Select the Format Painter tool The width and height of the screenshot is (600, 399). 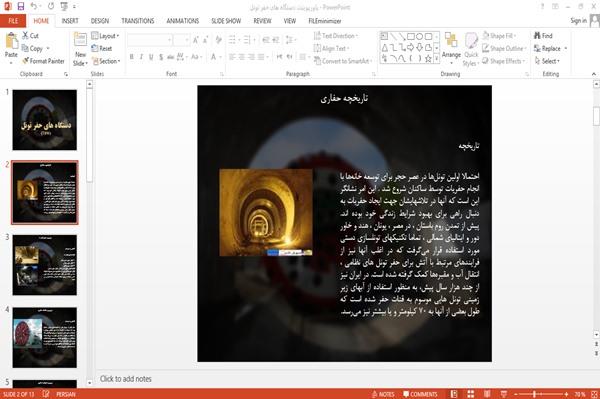[x=43, y=61]
